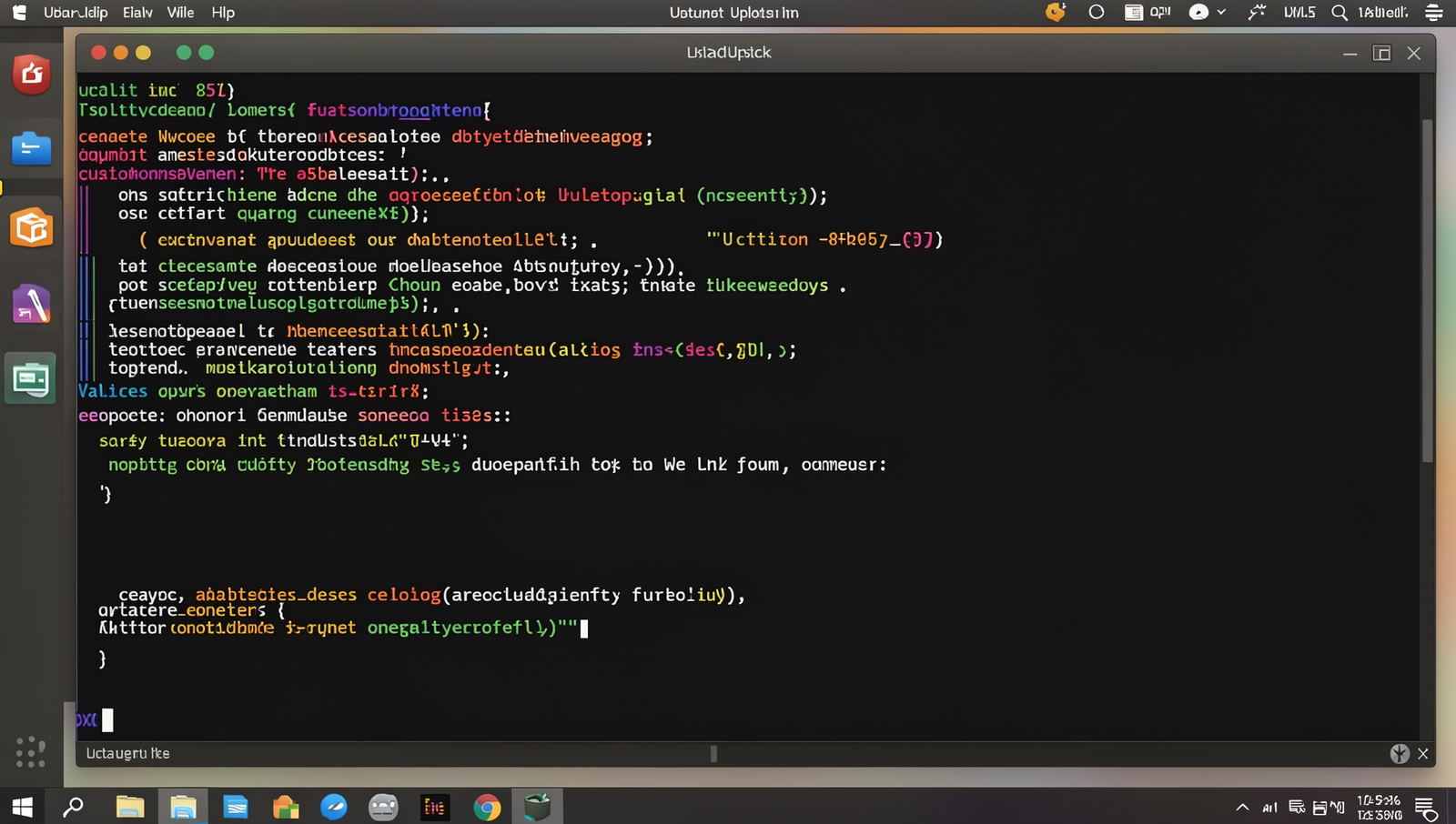Open the gray robot face taskbar icon

[x=383, y=807]
